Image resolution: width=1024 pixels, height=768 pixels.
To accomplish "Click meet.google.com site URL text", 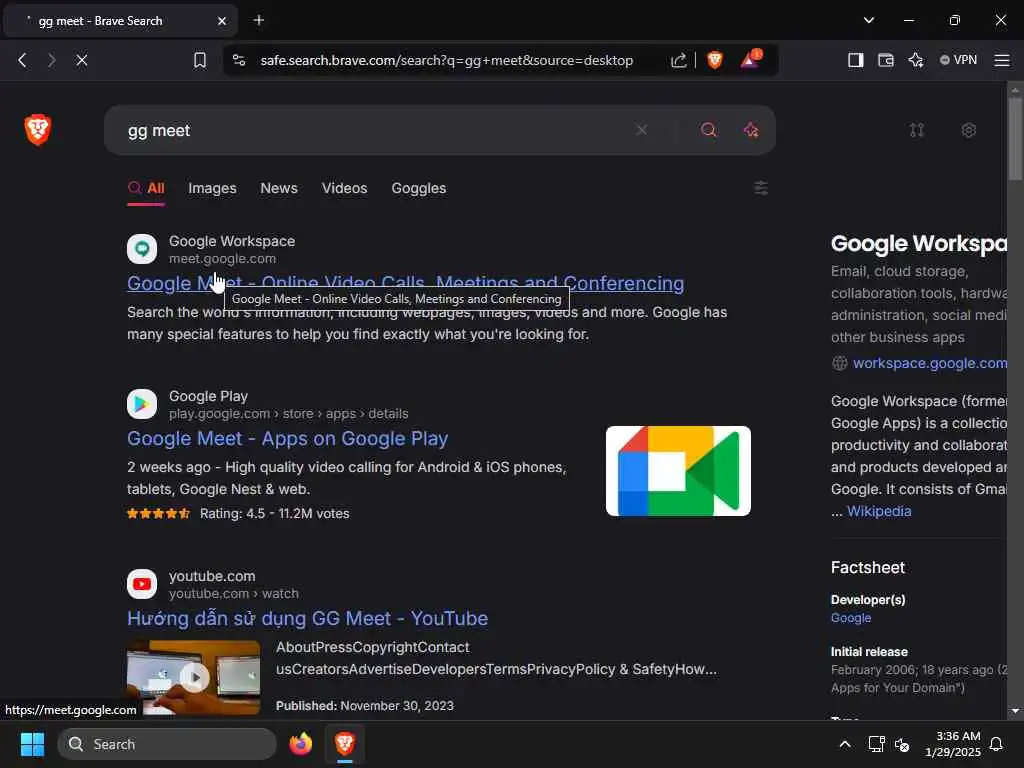I will tap(222, 259).
